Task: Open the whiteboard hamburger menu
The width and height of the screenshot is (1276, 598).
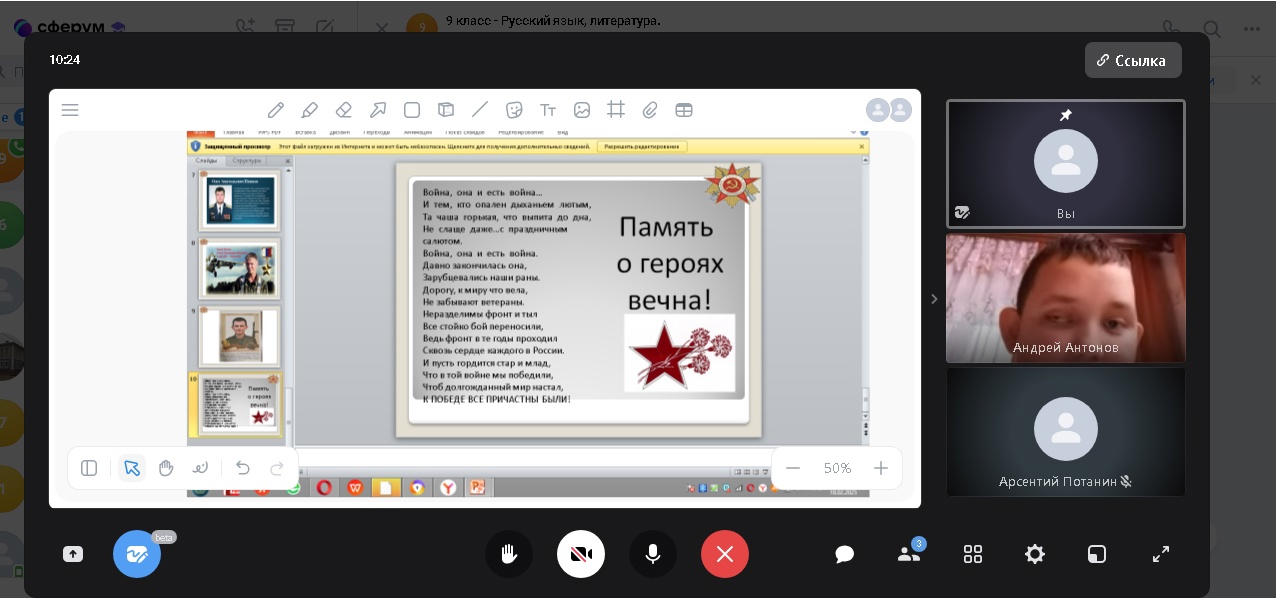Action: click(x=70, y=110)
